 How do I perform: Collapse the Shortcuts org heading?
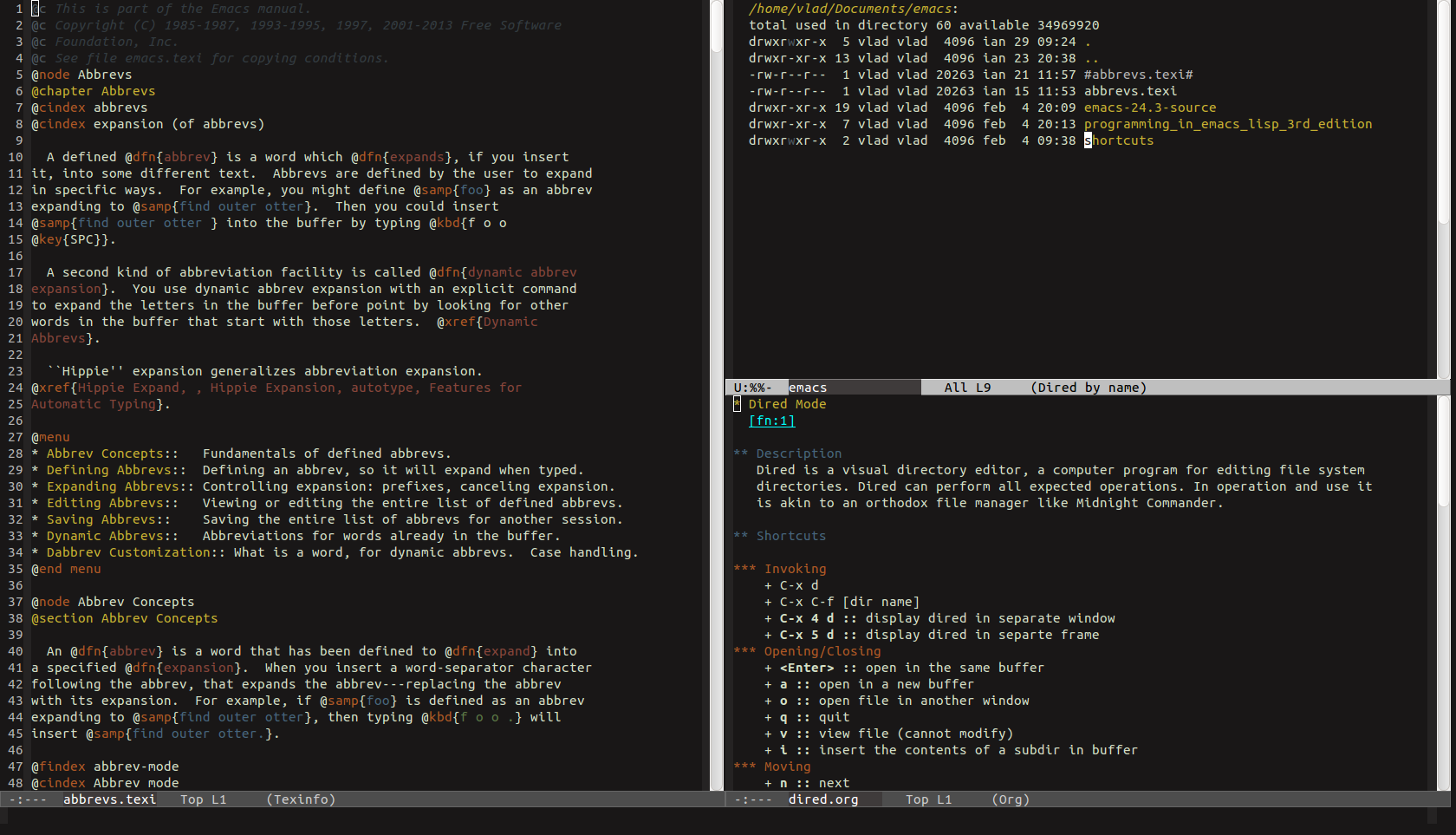[779, 536]
